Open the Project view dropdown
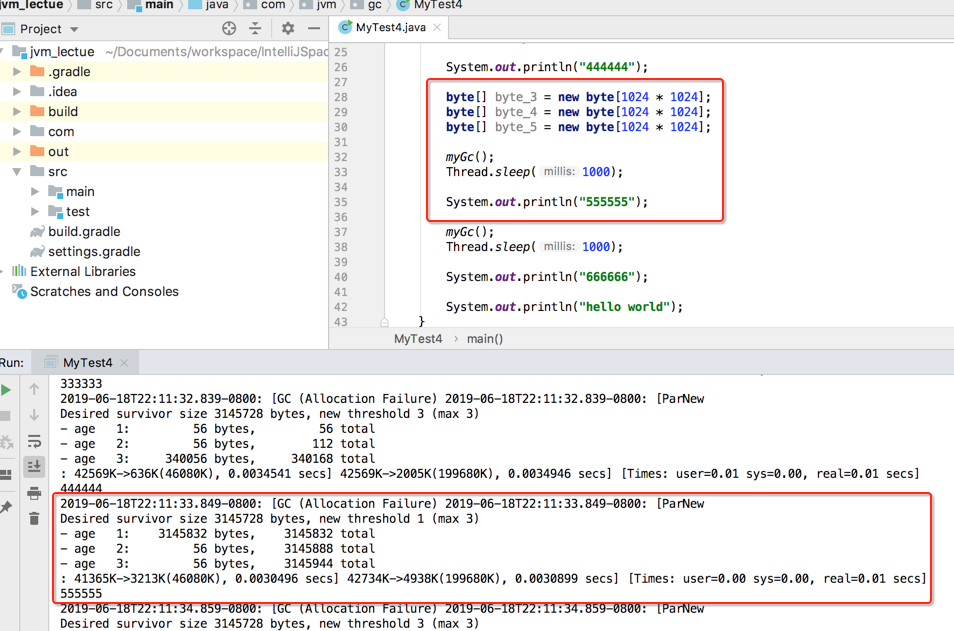Image resolution: width=954 pixels, height=631 pixels. [74, 29]
